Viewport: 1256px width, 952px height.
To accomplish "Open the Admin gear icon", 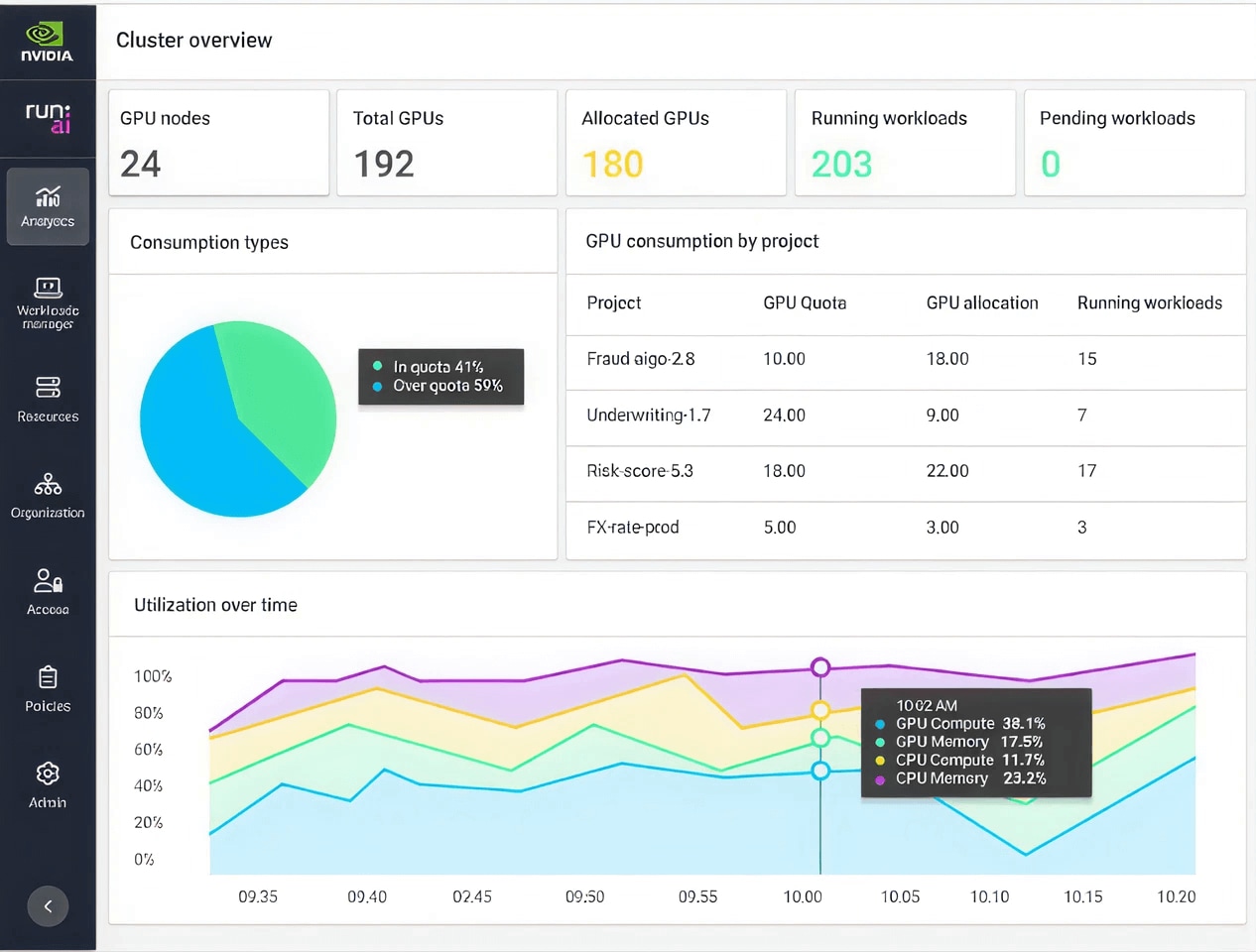I will click(x=48, y=773).
